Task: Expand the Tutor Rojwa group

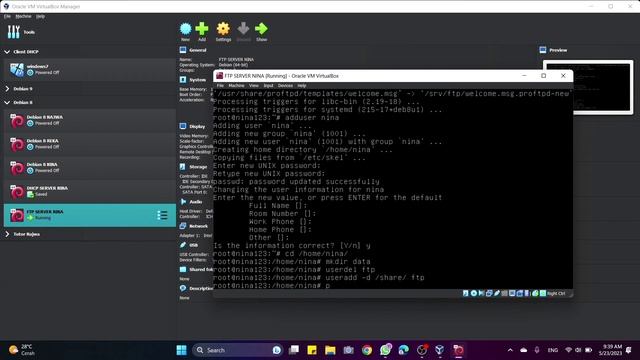Action: tap(7, 234)
